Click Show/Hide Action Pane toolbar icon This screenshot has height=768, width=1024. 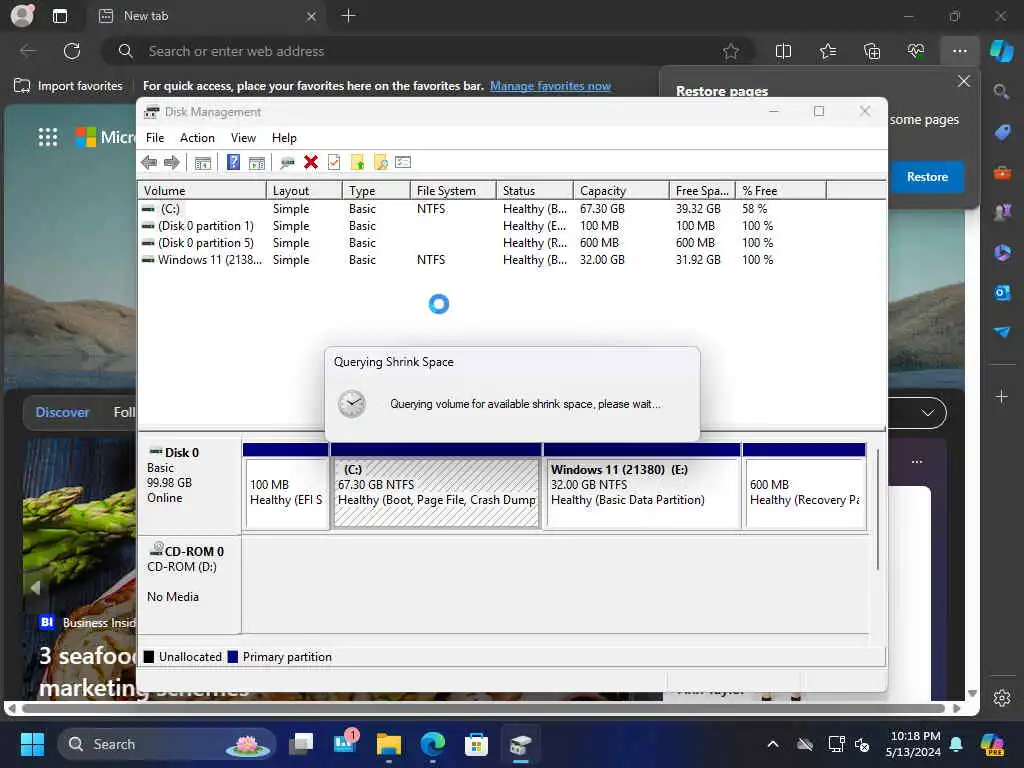[257, 163]
